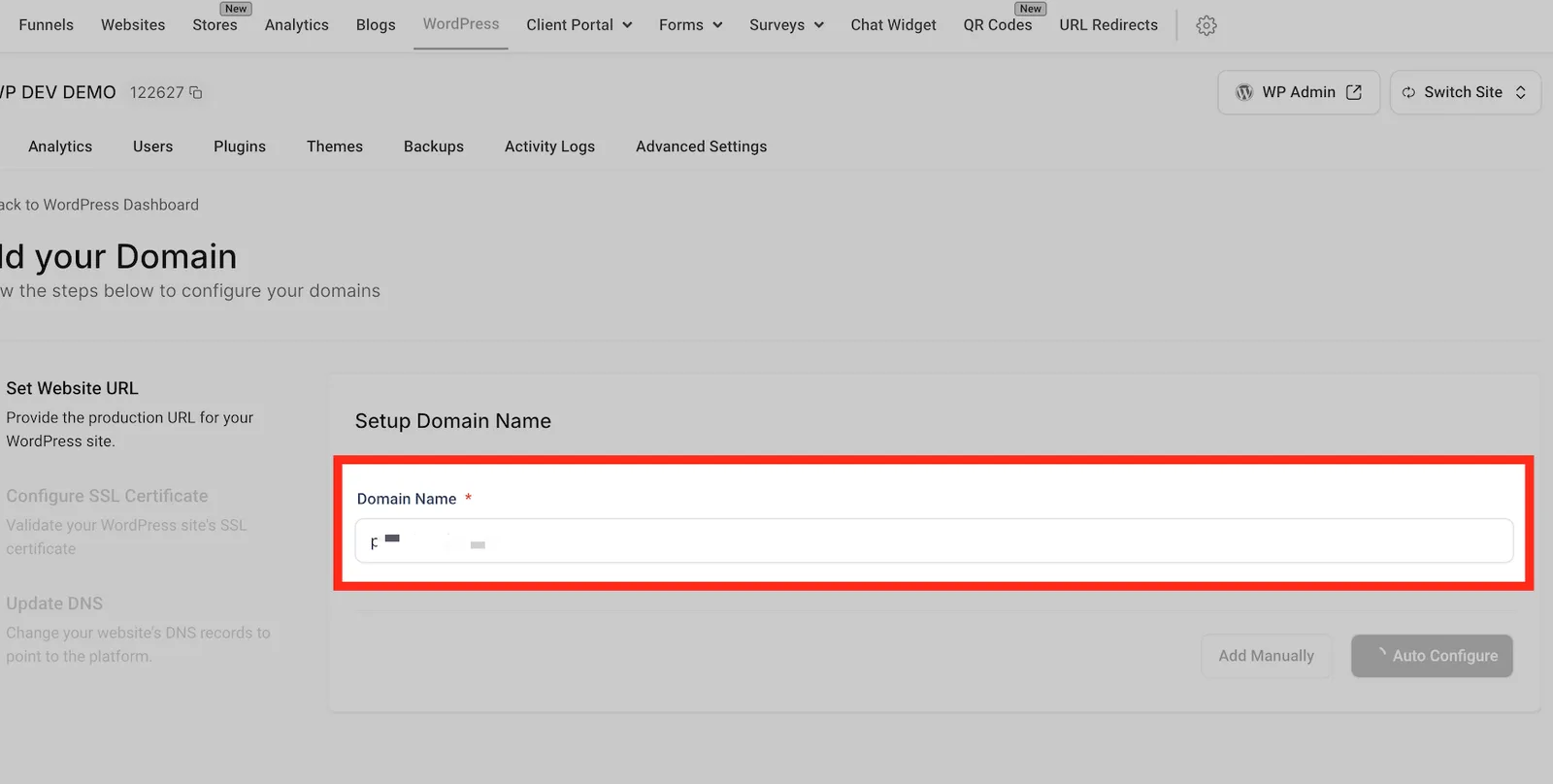Open the settings gear icon
The image size is (1553, 784).
pos(1206,25)
